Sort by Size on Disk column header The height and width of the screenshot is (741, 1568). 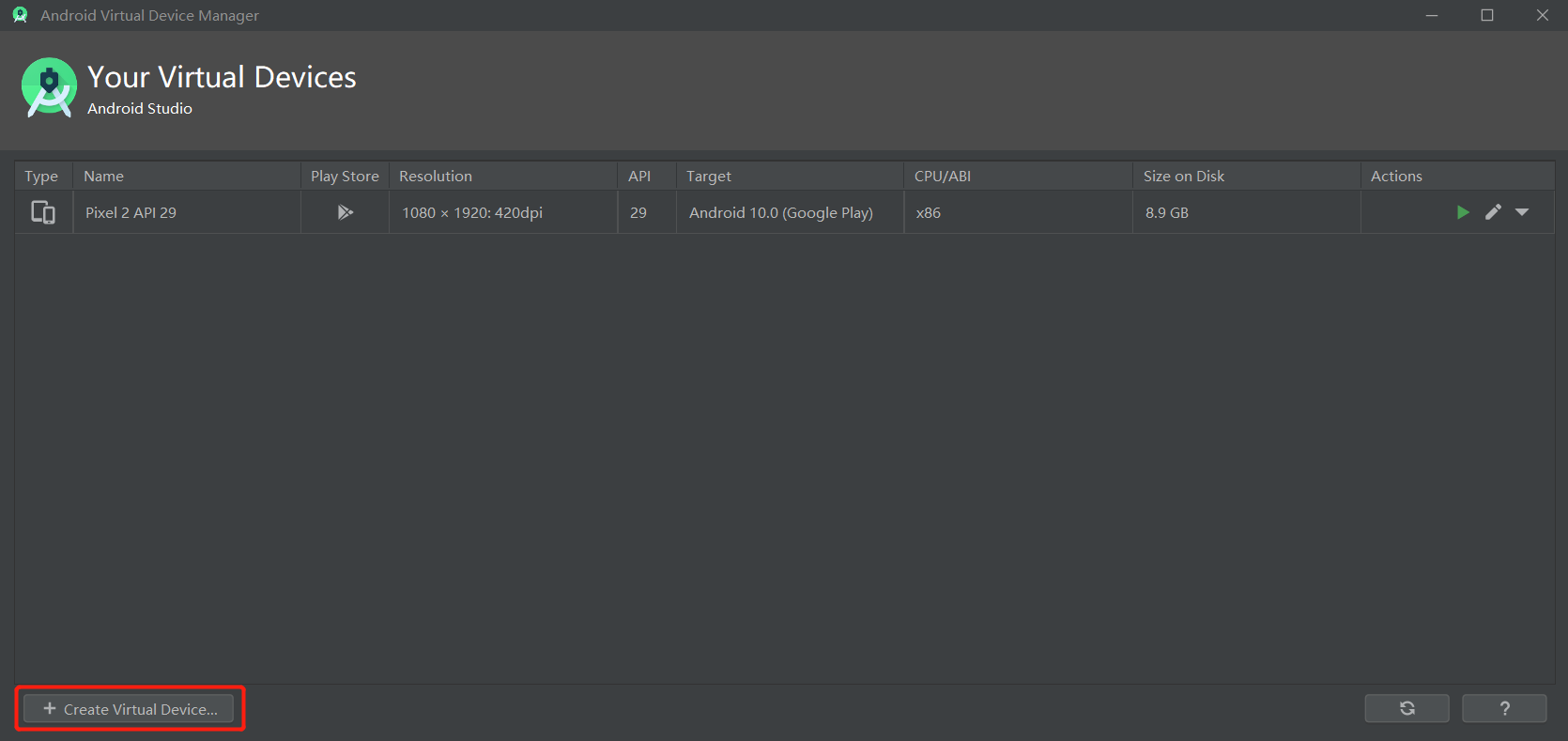pos(1247,177)
